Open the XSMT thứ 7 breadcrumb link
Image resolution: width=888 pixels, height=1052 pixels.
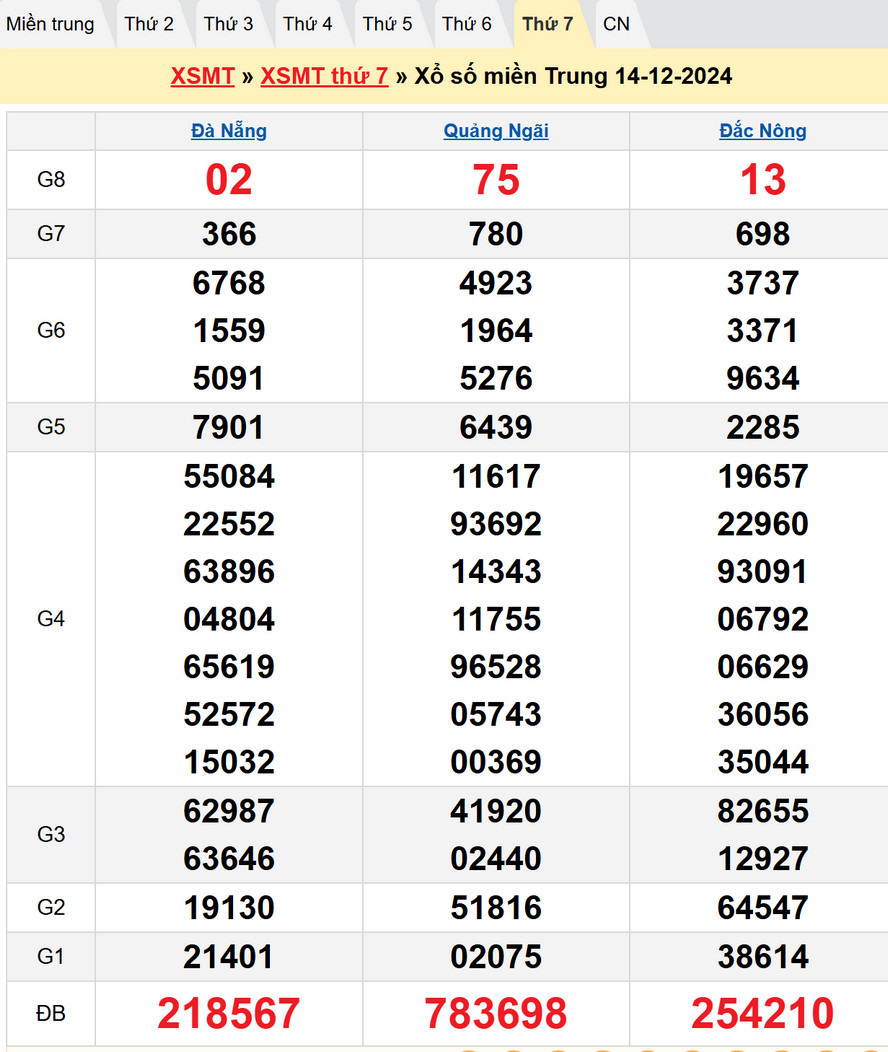[x=324, y=76]
